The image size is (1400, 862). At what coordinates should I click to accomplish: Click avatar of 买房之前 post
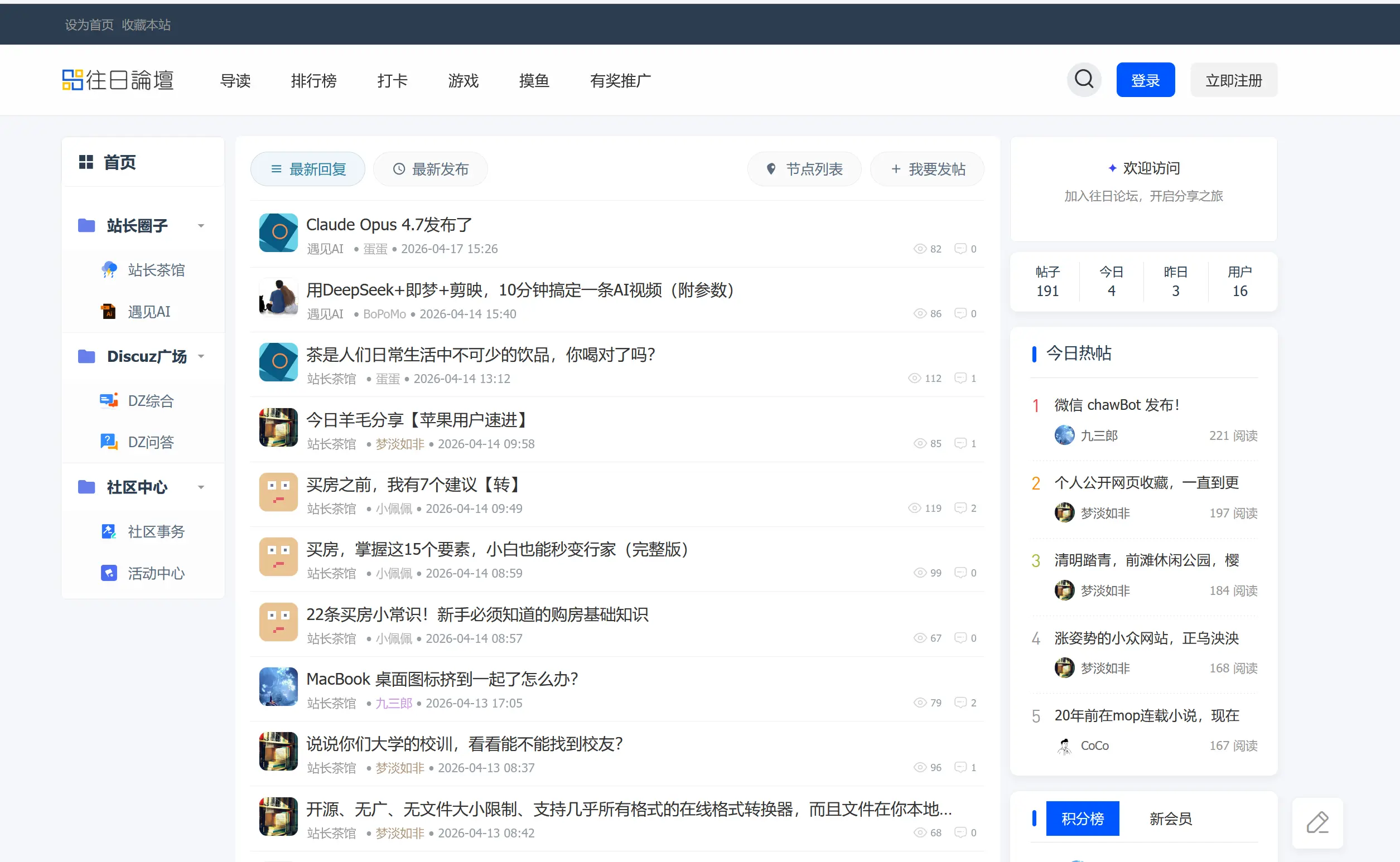coord(278,492)
